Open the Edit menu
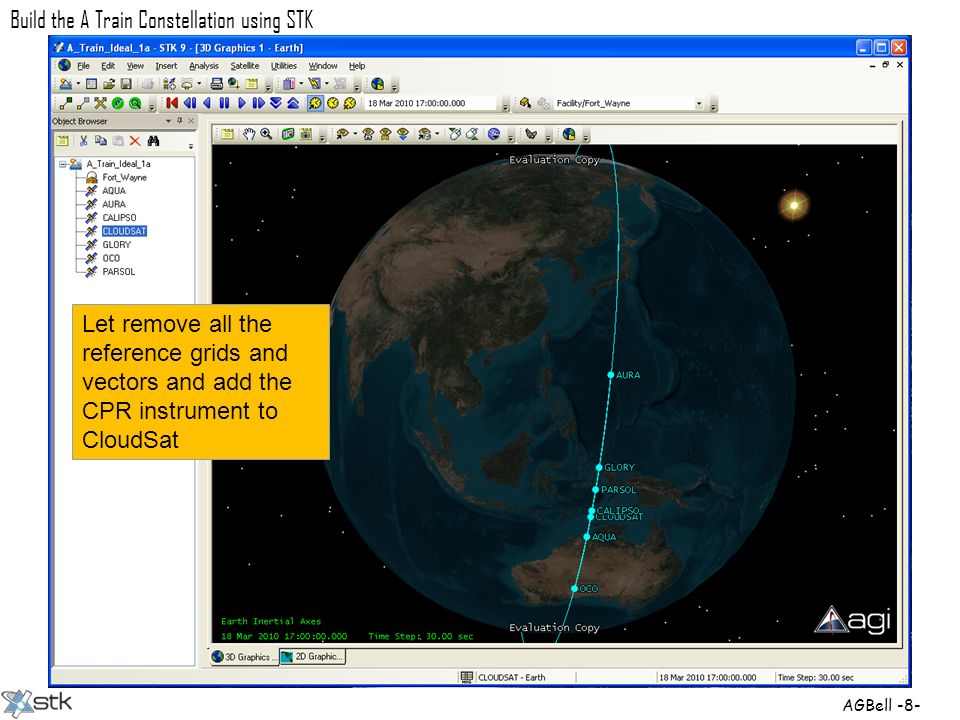 [108, 66]
